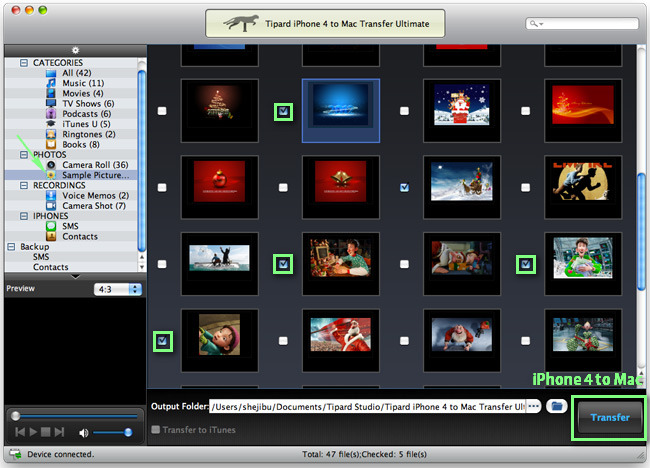The image size is (650, 468).
Task: Click the Output Folder path field
Action: [367, 407]
